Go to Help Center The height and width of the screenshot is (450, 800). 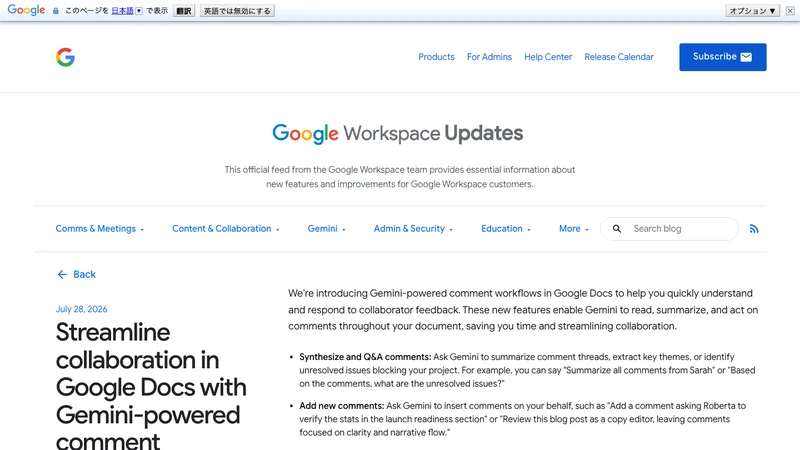[x=548, y=57]
